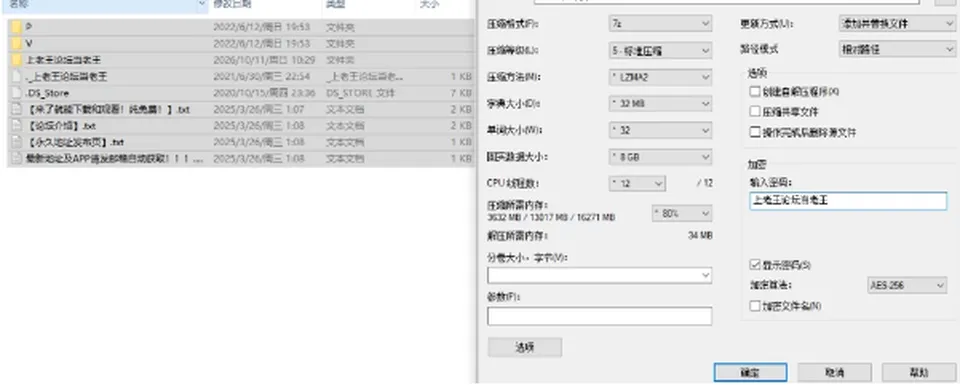Click the chevron in 名称 column header
Screen dimensions: 960x385
(203, 5)
